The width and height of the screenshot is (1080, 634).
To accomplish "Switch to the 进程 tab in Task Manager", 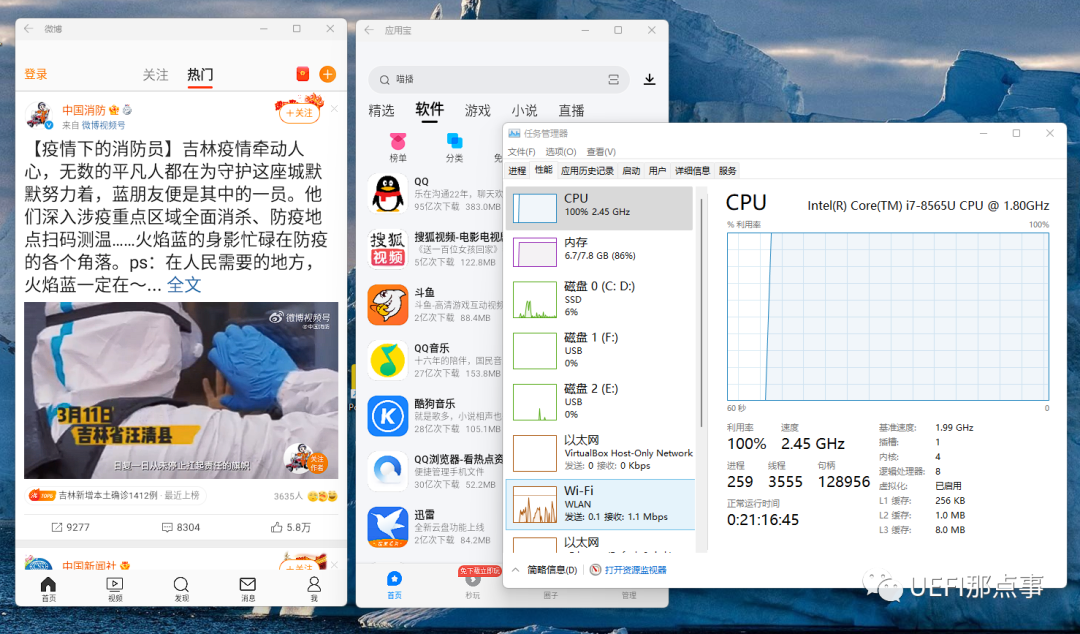I will (x=517, y=171).
